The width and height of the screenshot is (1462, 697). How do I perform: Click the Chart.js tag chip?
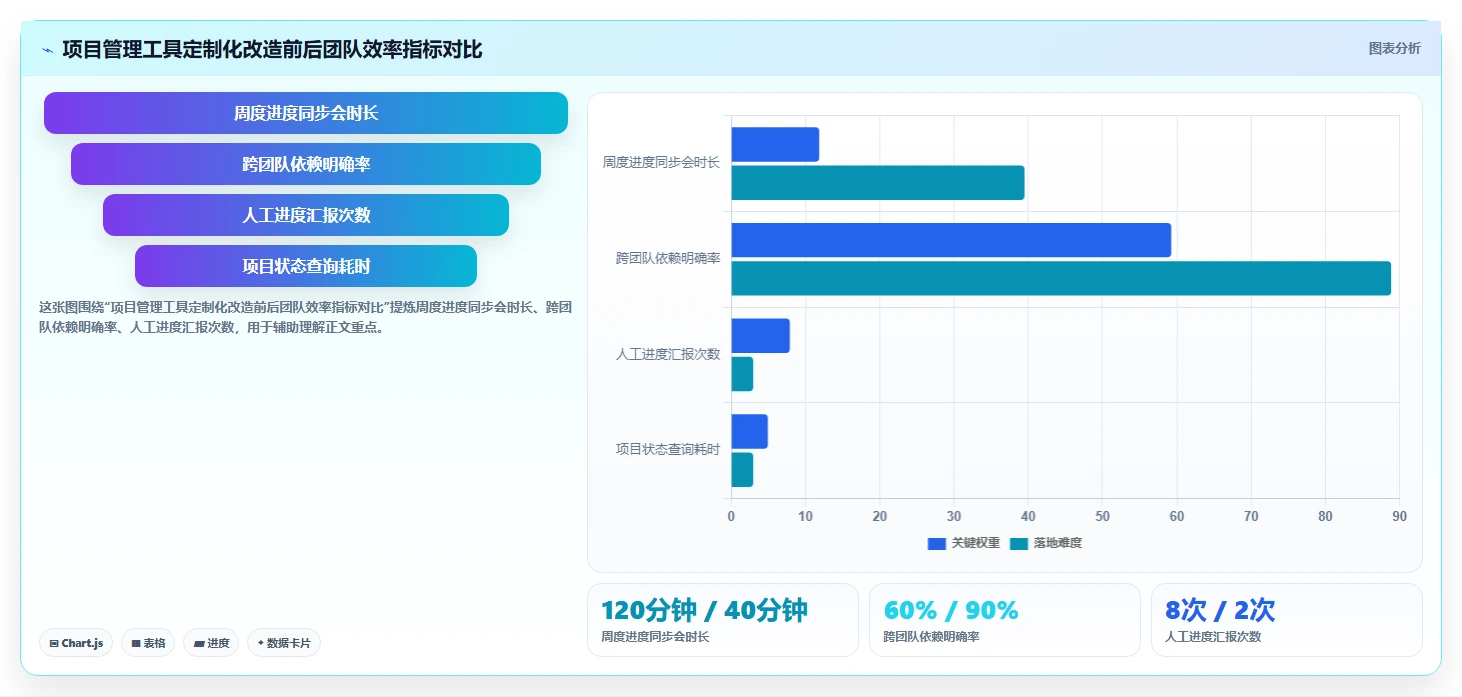(76, 643)
